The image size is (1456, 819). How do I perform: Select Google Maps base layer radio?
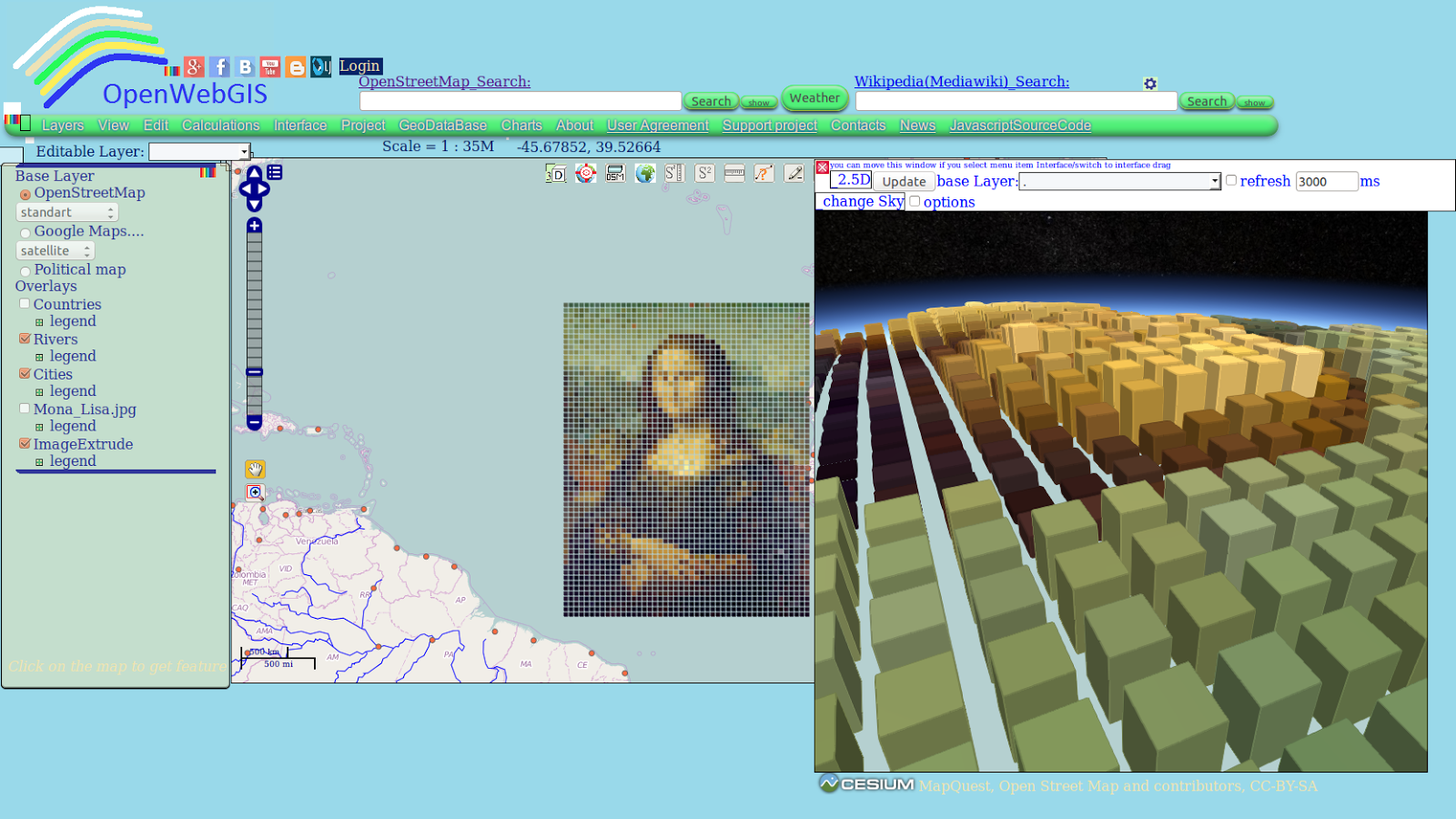[x=25, y=233]
